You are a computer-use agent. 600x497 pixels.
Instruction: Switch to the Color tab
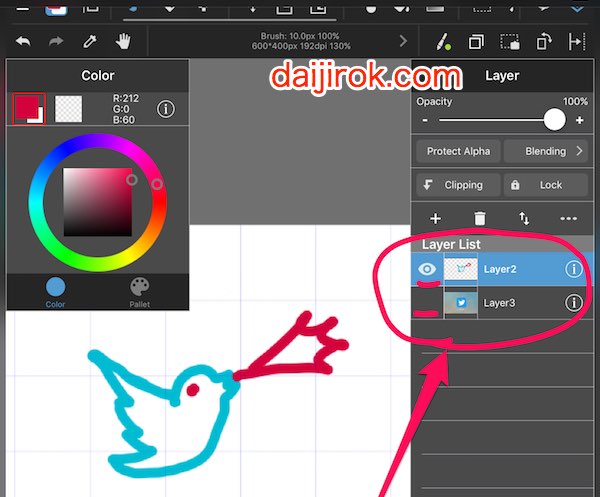[x=55, y=293]
